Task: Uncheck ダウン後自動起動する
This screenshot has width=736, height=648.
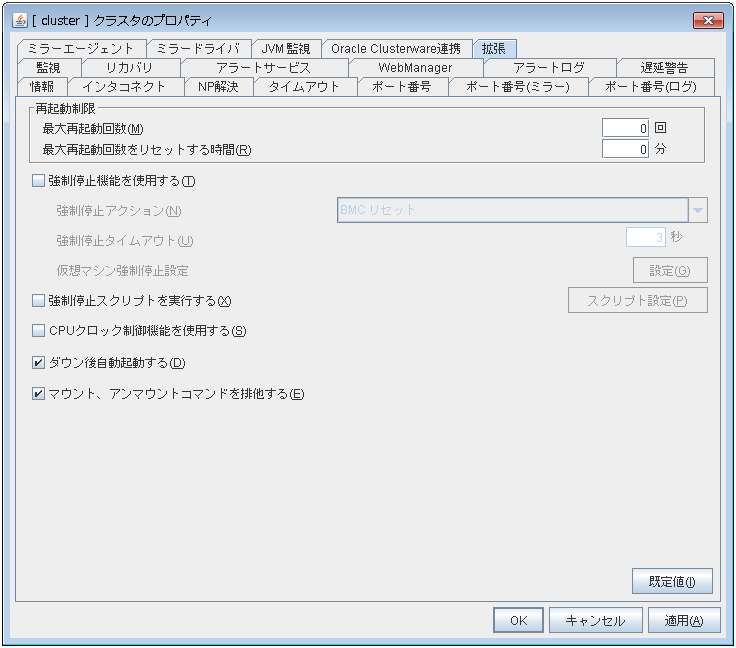Action: (x=39, y=362)
